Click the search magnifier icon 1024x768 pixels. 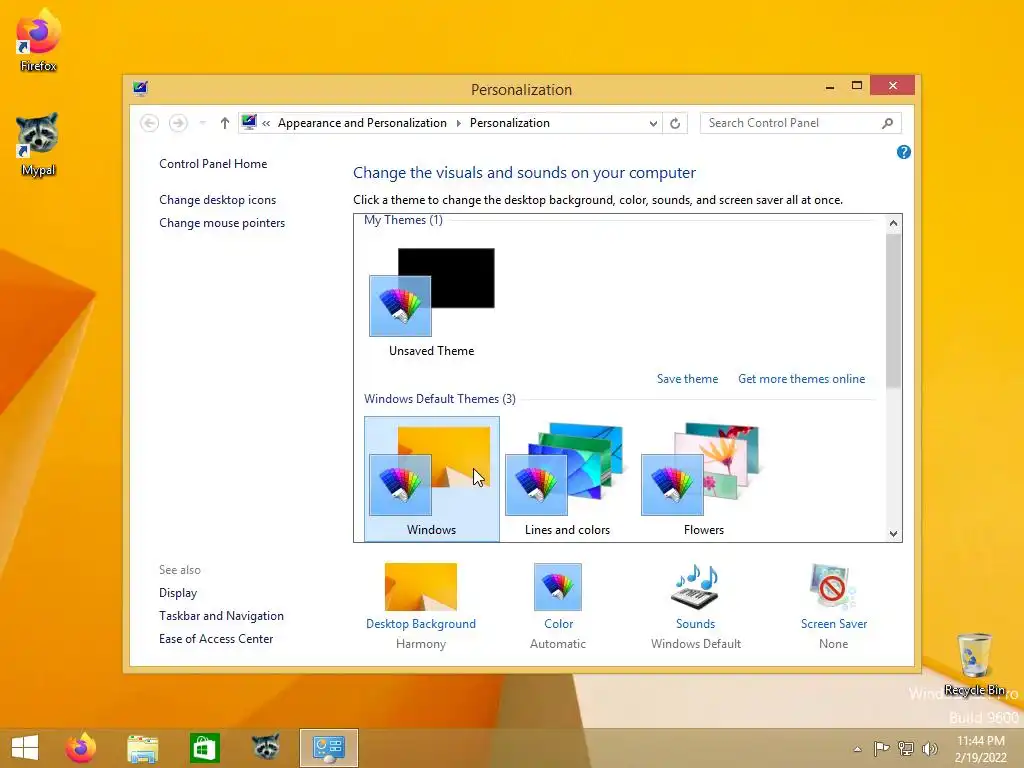[888, 123]
